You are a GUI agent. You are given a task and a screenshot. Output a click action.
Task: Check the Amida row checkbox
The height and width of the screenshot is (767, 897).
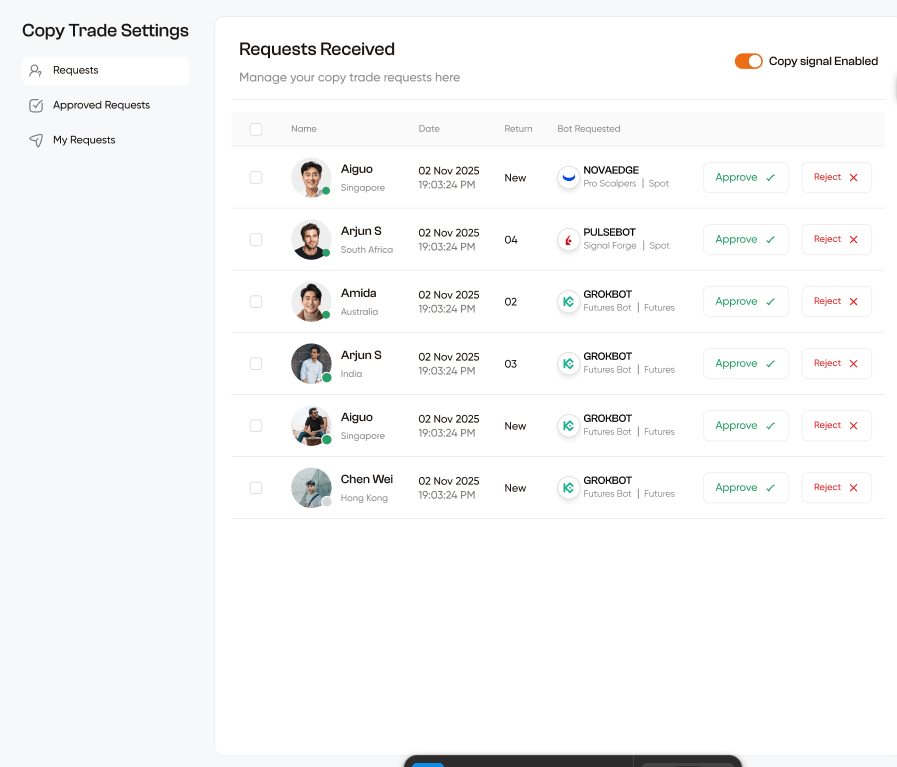[256, 301]
